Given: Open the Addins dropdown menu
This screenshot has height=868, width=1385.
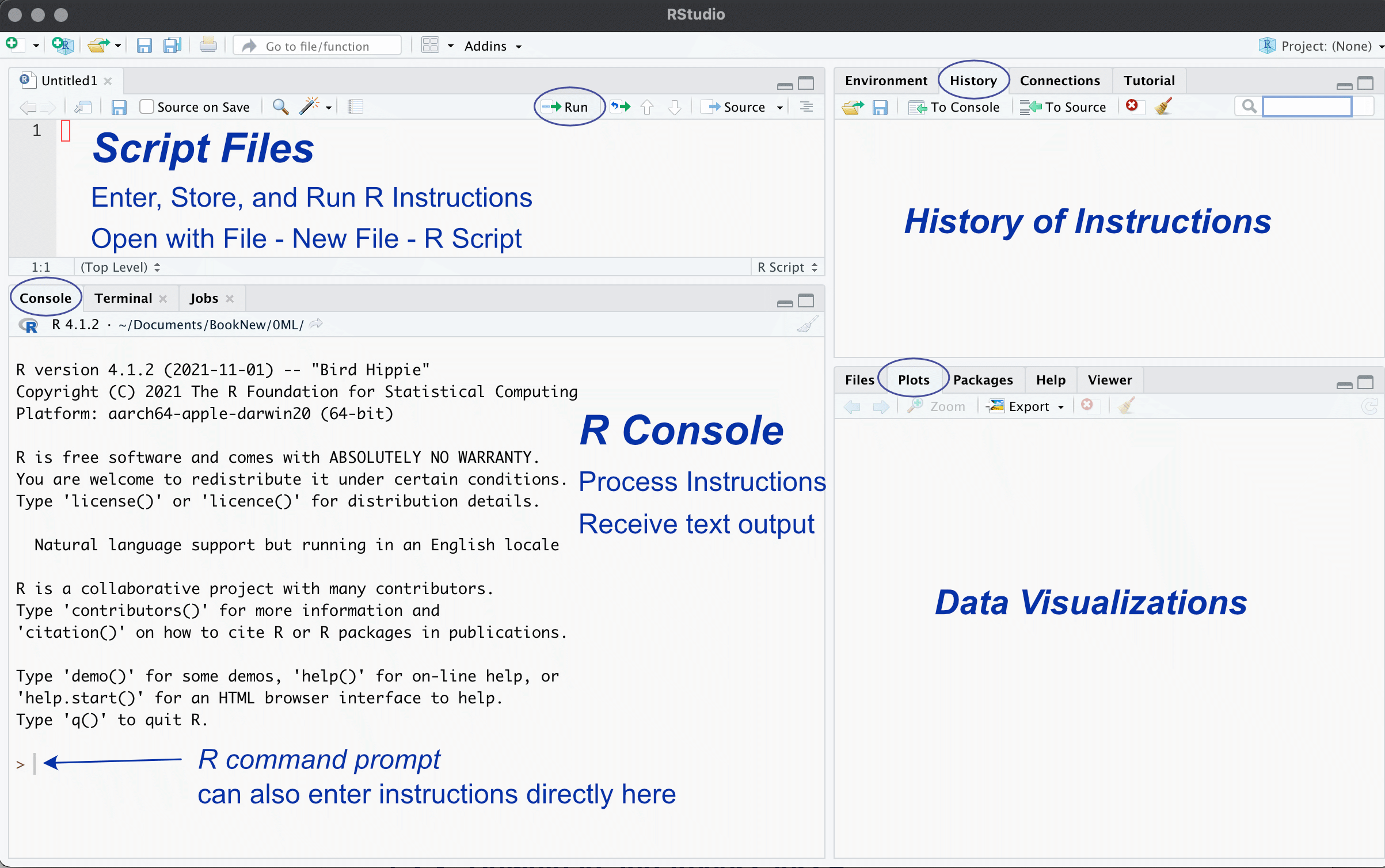Looking at the screenshot, I should point(492,46).
